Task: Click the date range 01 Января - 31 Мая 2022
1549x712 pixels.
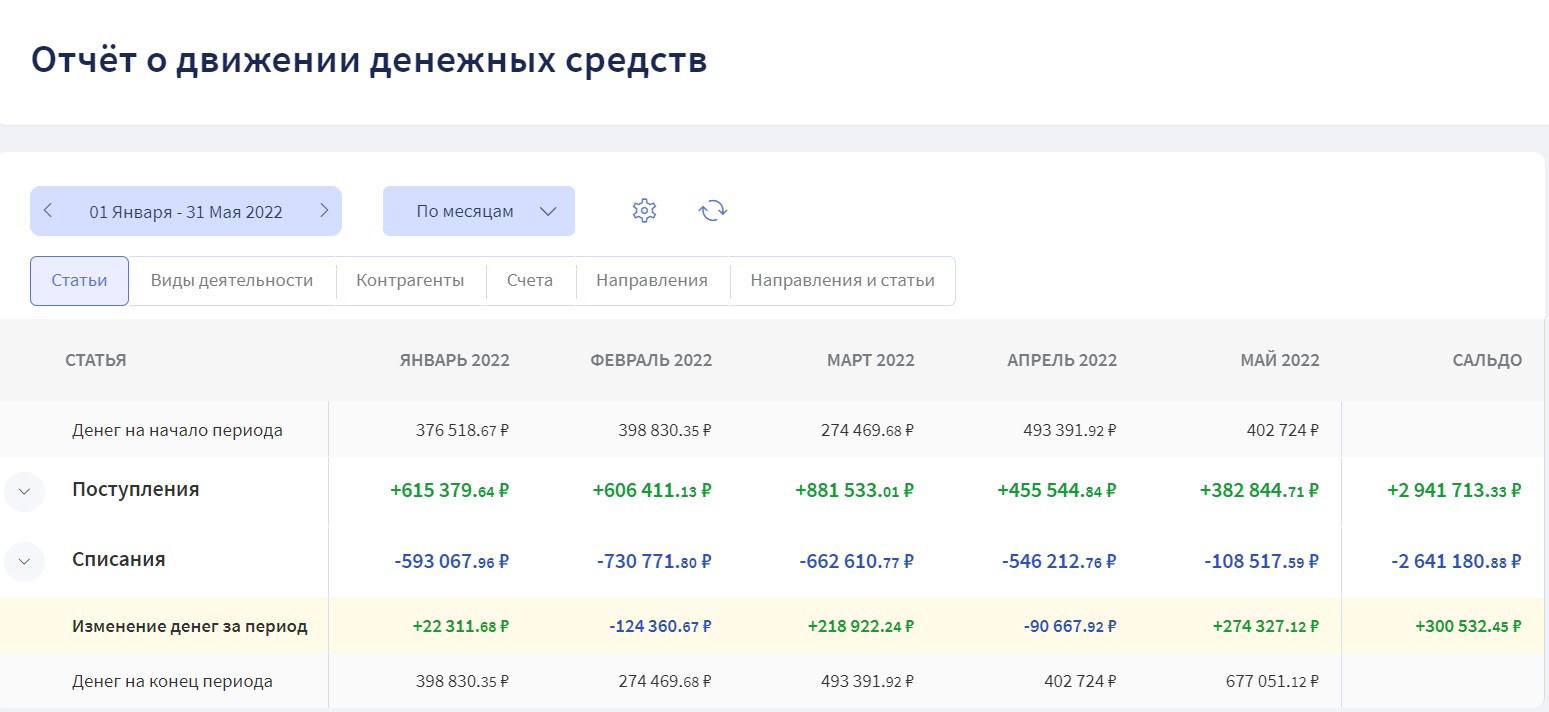Action: click(x=186, y=212)
